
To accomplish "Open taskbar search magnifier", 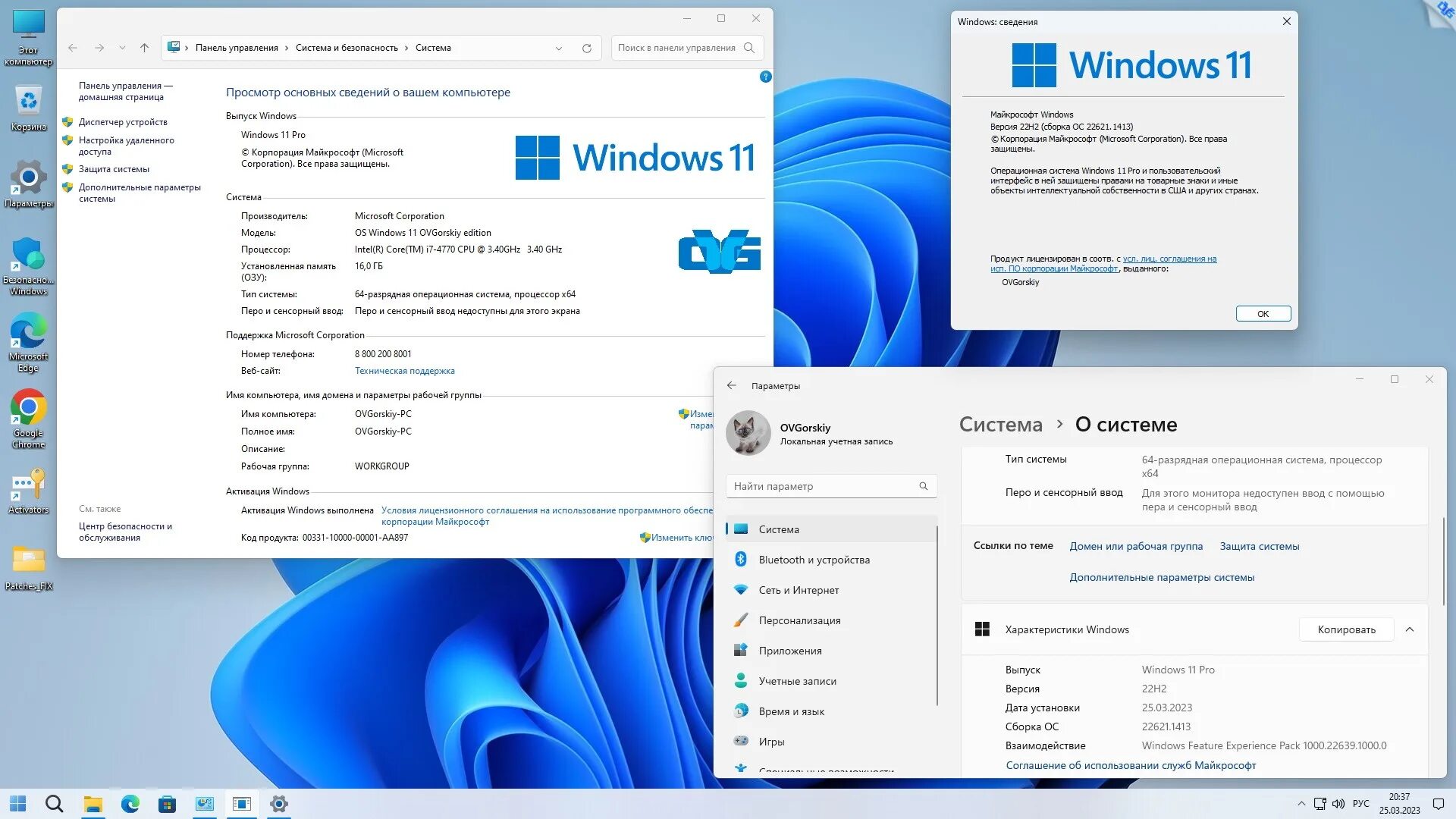I will pos(54,804).
